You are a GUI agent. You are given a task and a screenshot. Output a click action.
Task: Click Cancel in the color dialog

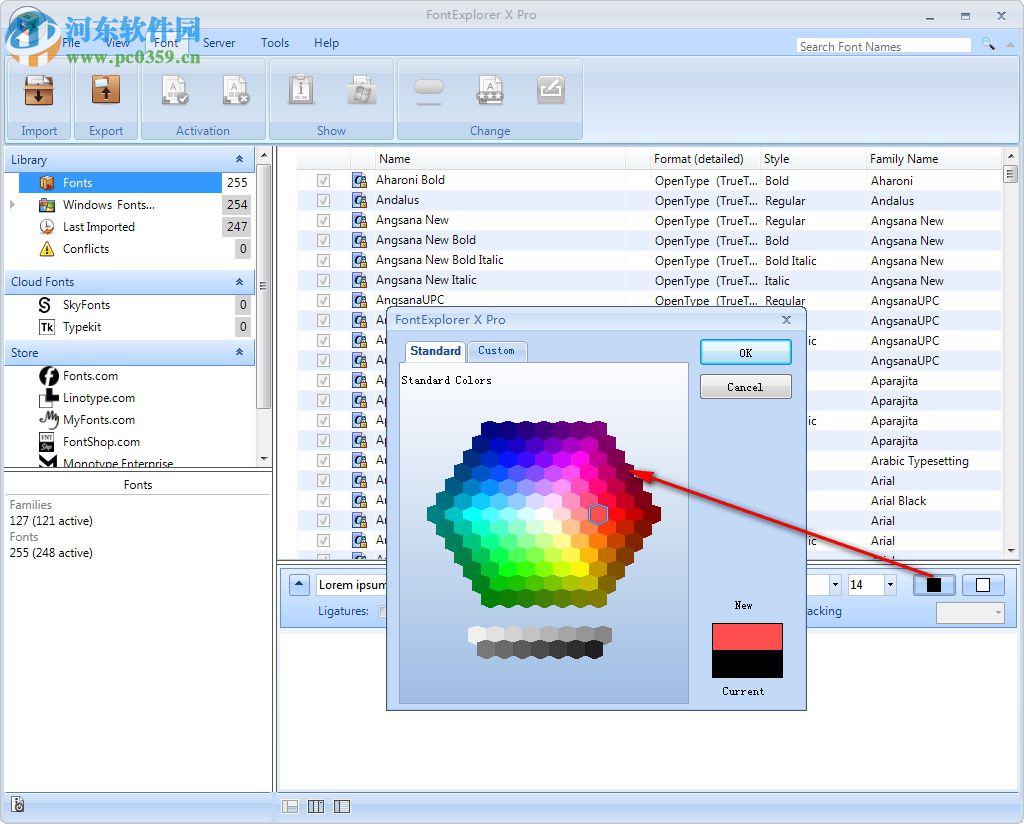coord(745,387)
